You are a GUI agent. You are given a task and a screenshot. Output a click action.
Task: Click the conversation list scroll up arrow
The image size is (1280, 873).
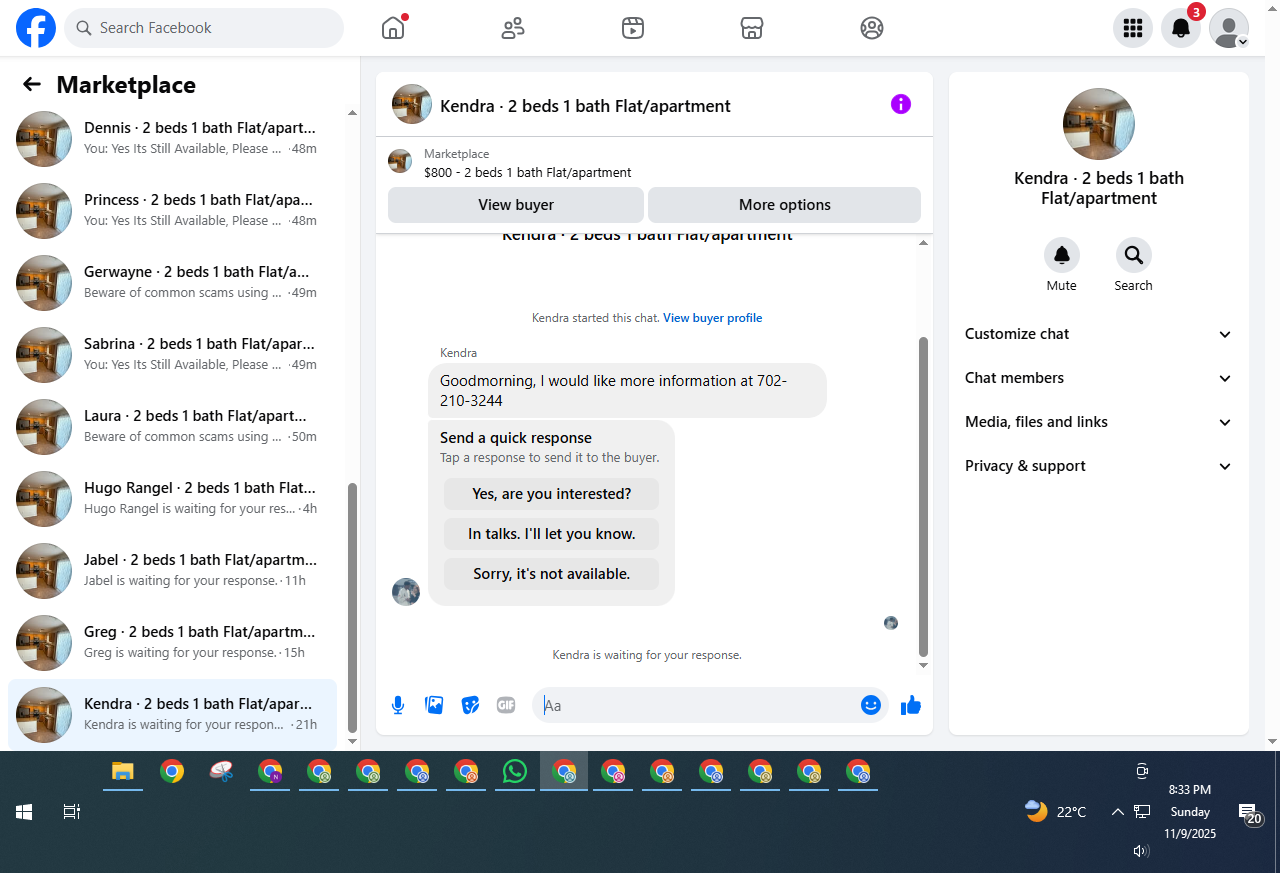(x=352, y=113)
